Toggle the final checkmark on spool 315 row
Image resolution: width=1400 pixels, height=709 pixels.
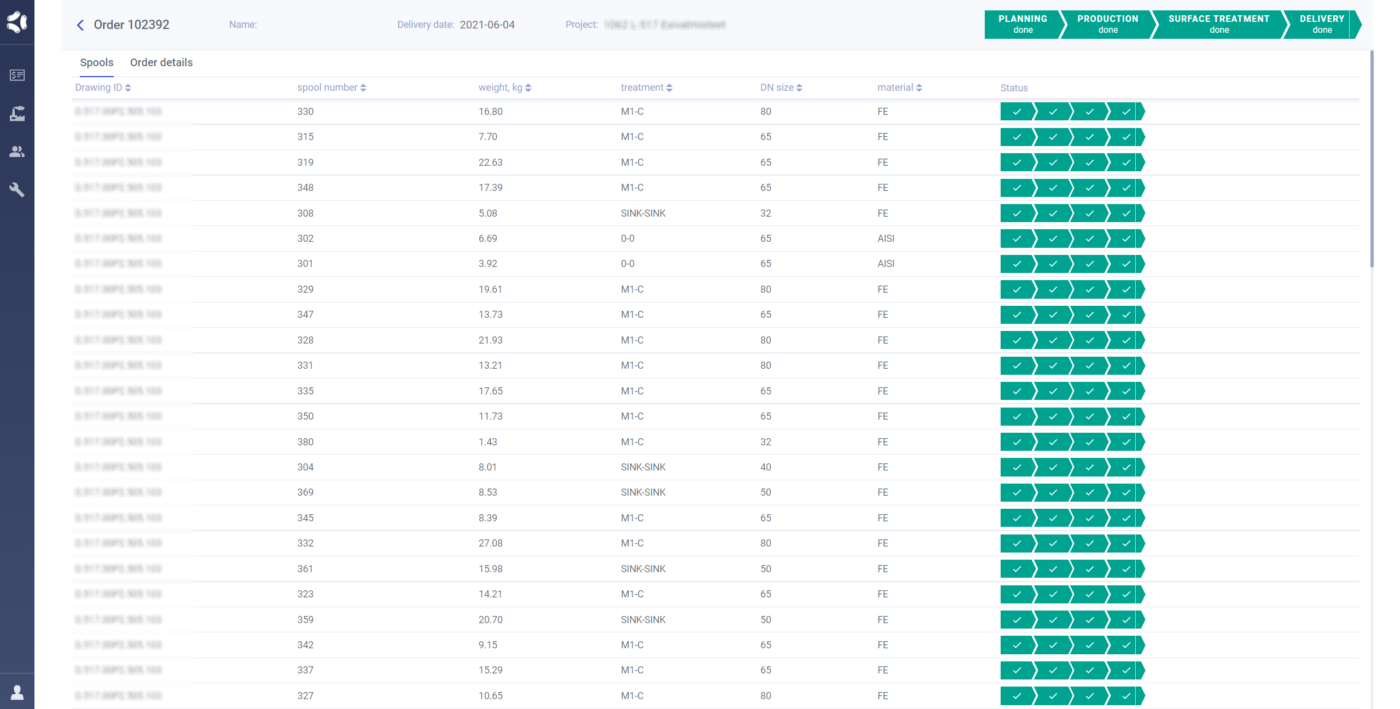[x=1126, y=136]
